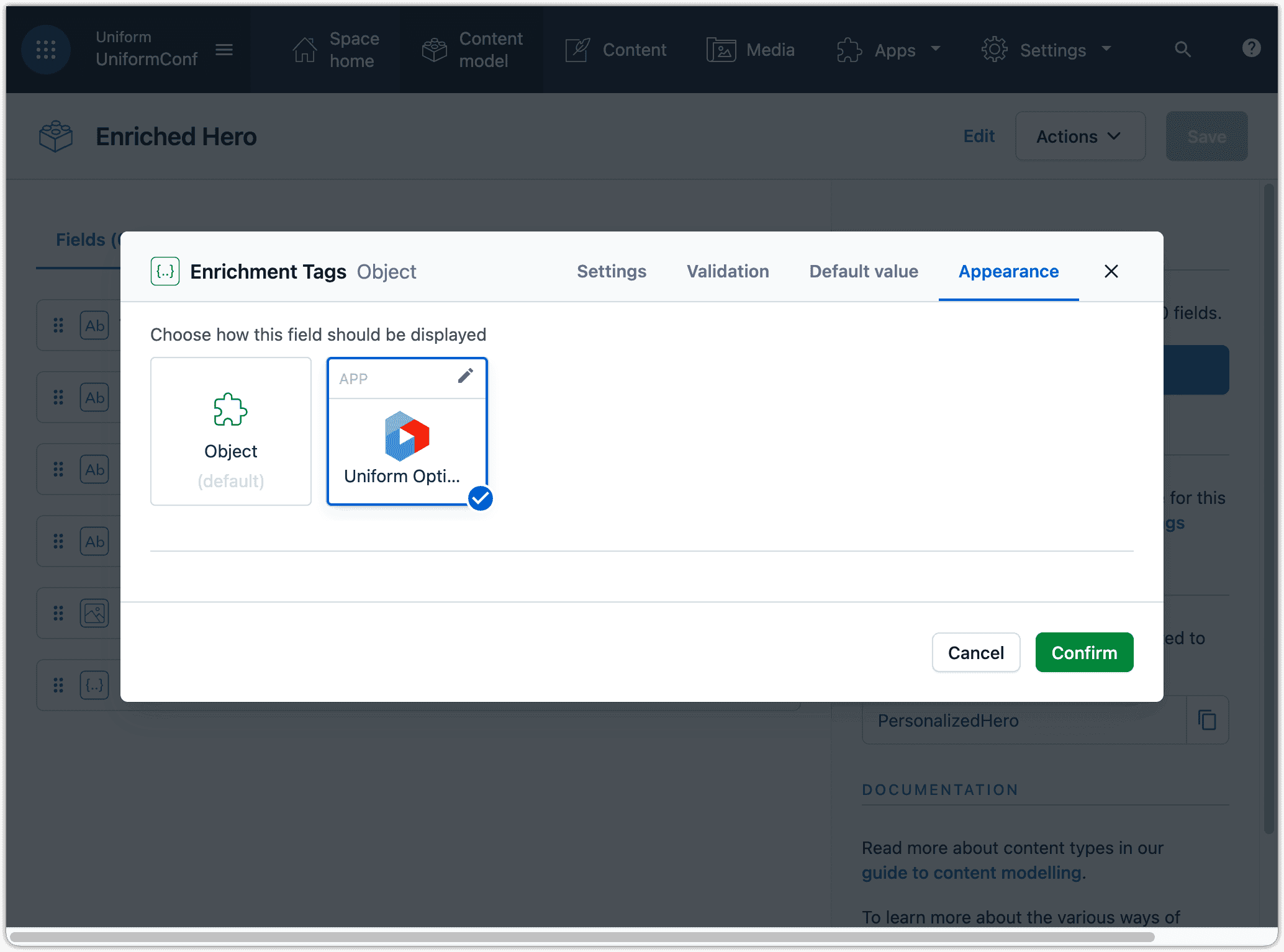Open the app switcher grid icon
1284x952 pixels.
tap(46, 50)
